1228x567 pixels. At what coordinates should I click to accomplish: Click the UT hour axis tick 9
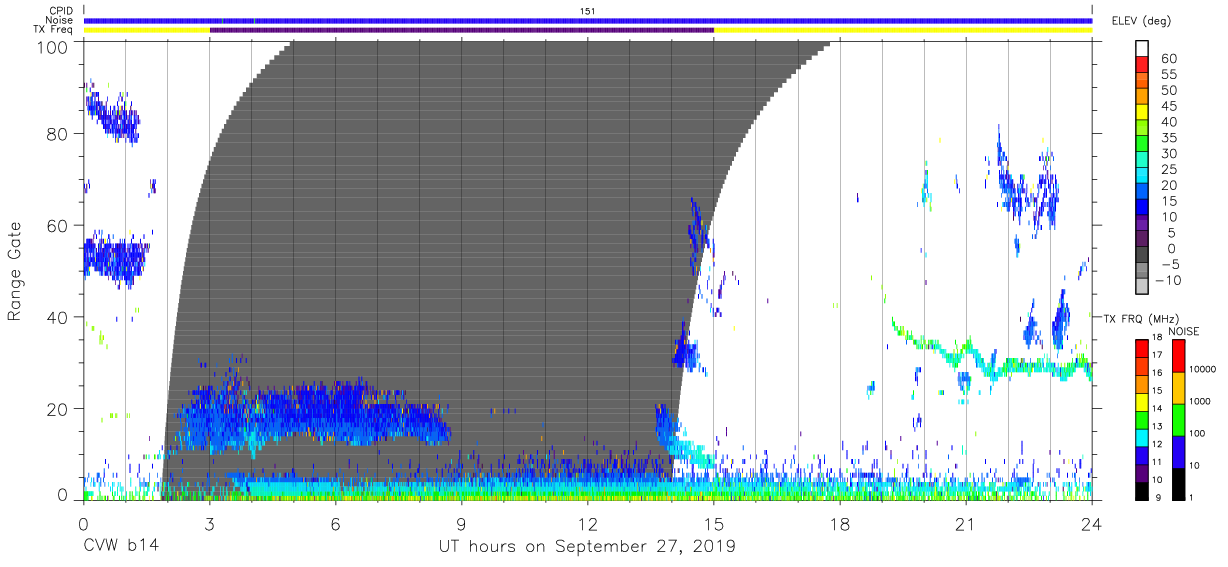(x=461, y=525)
